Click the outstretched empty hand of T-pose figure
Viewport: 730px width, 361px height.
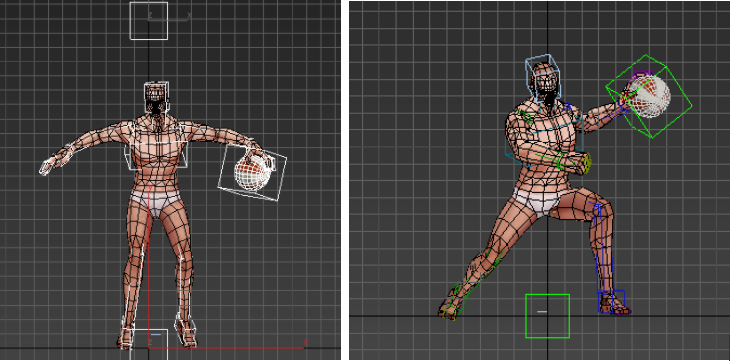52,162
